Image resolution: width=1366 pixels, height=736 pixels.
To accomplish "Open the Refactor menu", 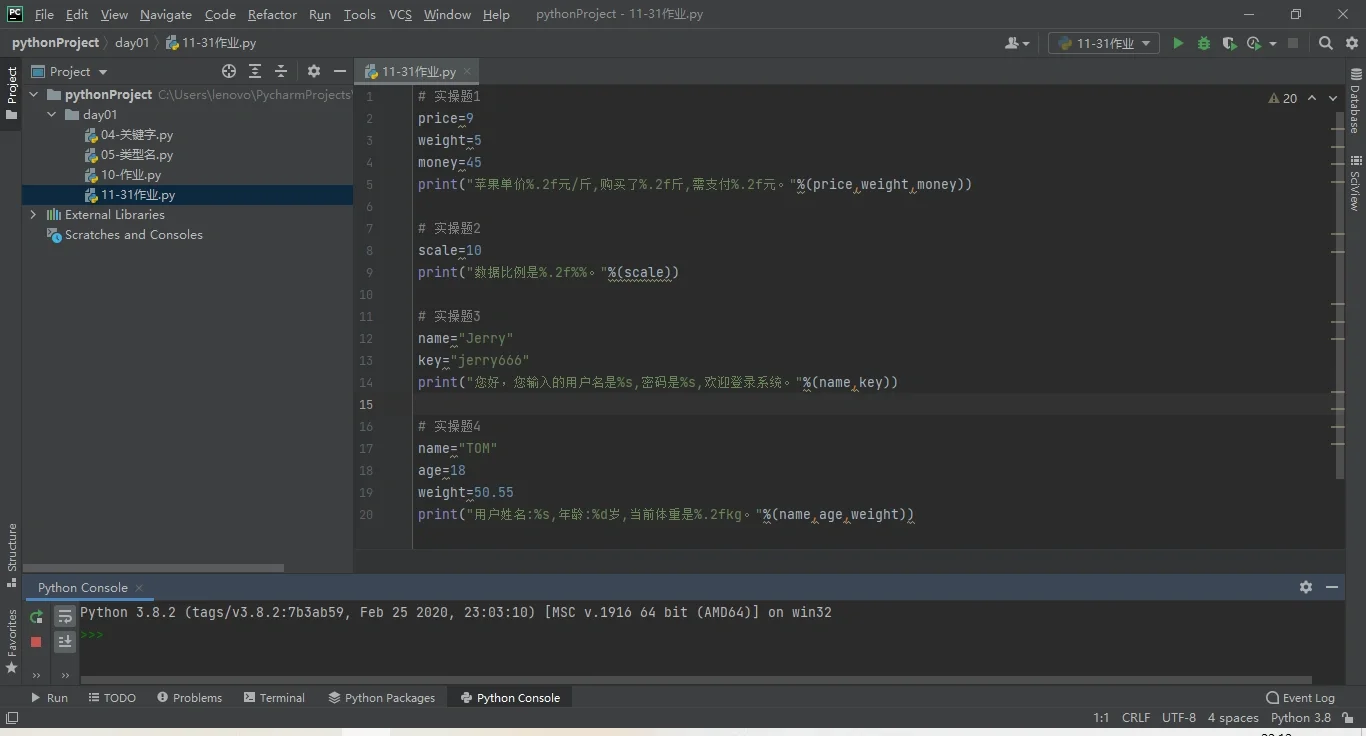I will pyautogui.click(x=272, y=14).
